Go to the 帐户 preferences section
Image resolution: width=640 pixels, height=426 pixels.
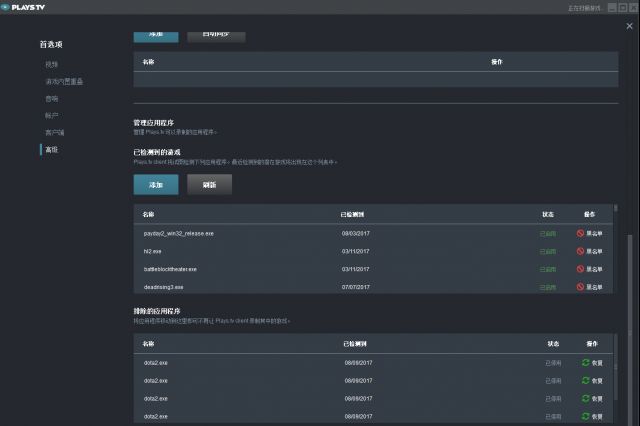click(51, 115)
